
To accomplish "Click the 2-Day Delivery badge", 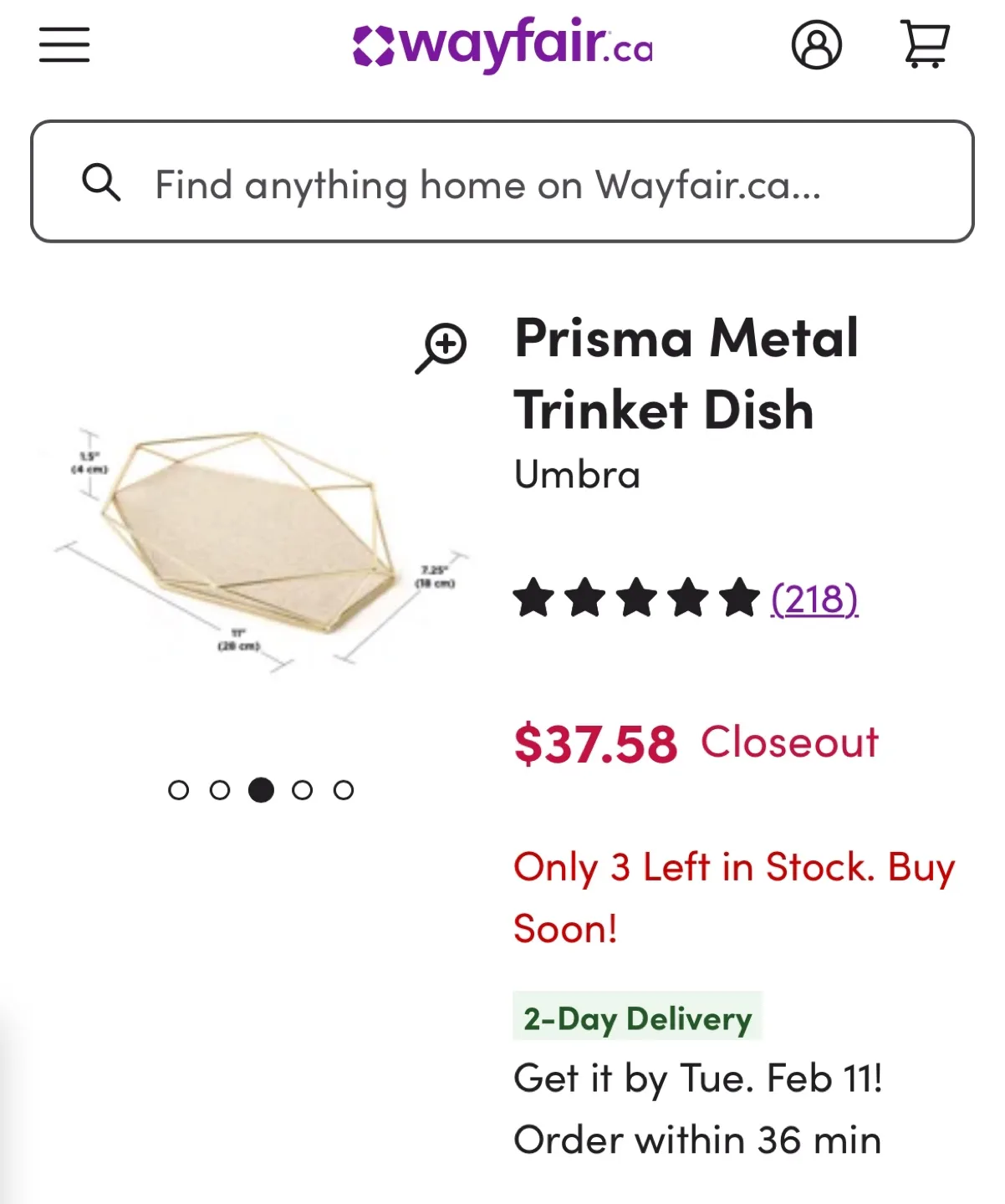I will tap(637, 1017).
